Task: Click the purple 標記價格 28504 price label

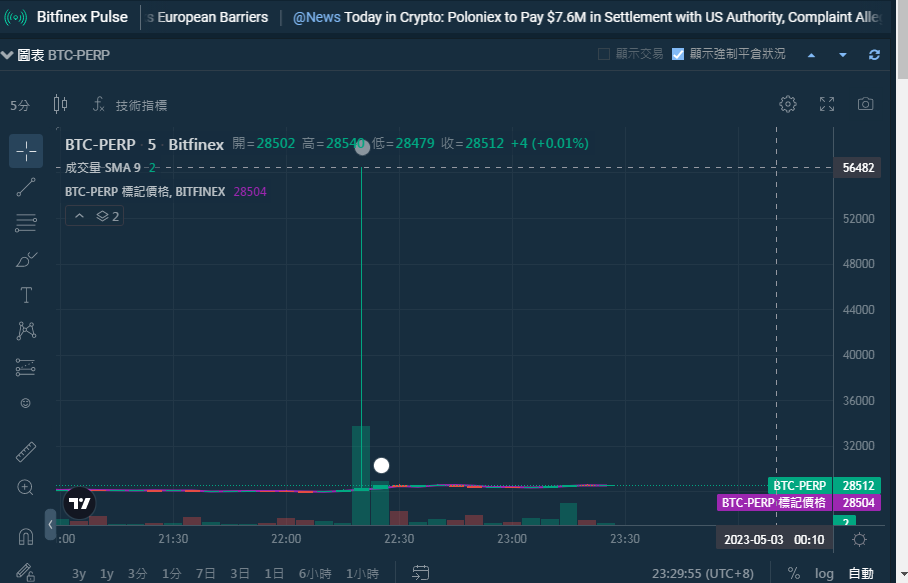Action: pyautogui.click(x=799, y=502)
